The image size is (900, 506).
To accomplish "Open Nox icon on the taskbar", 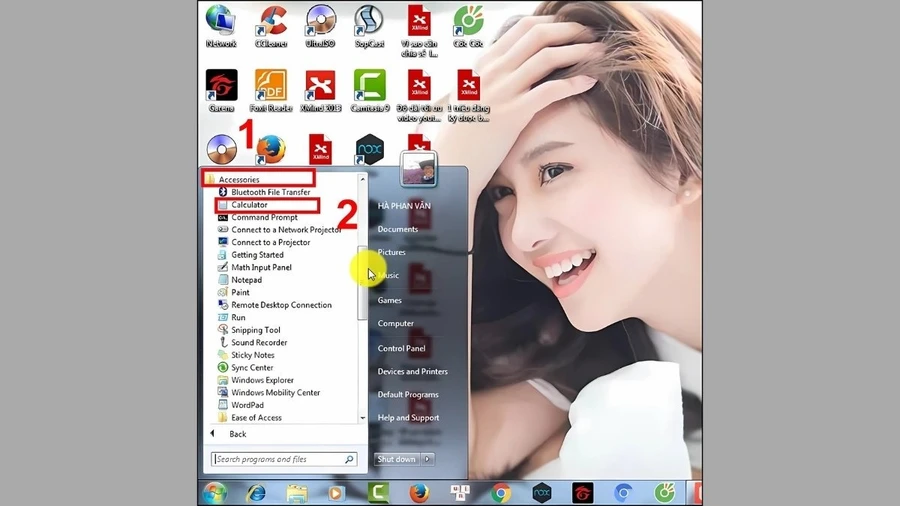I will (x=541, y=493).
